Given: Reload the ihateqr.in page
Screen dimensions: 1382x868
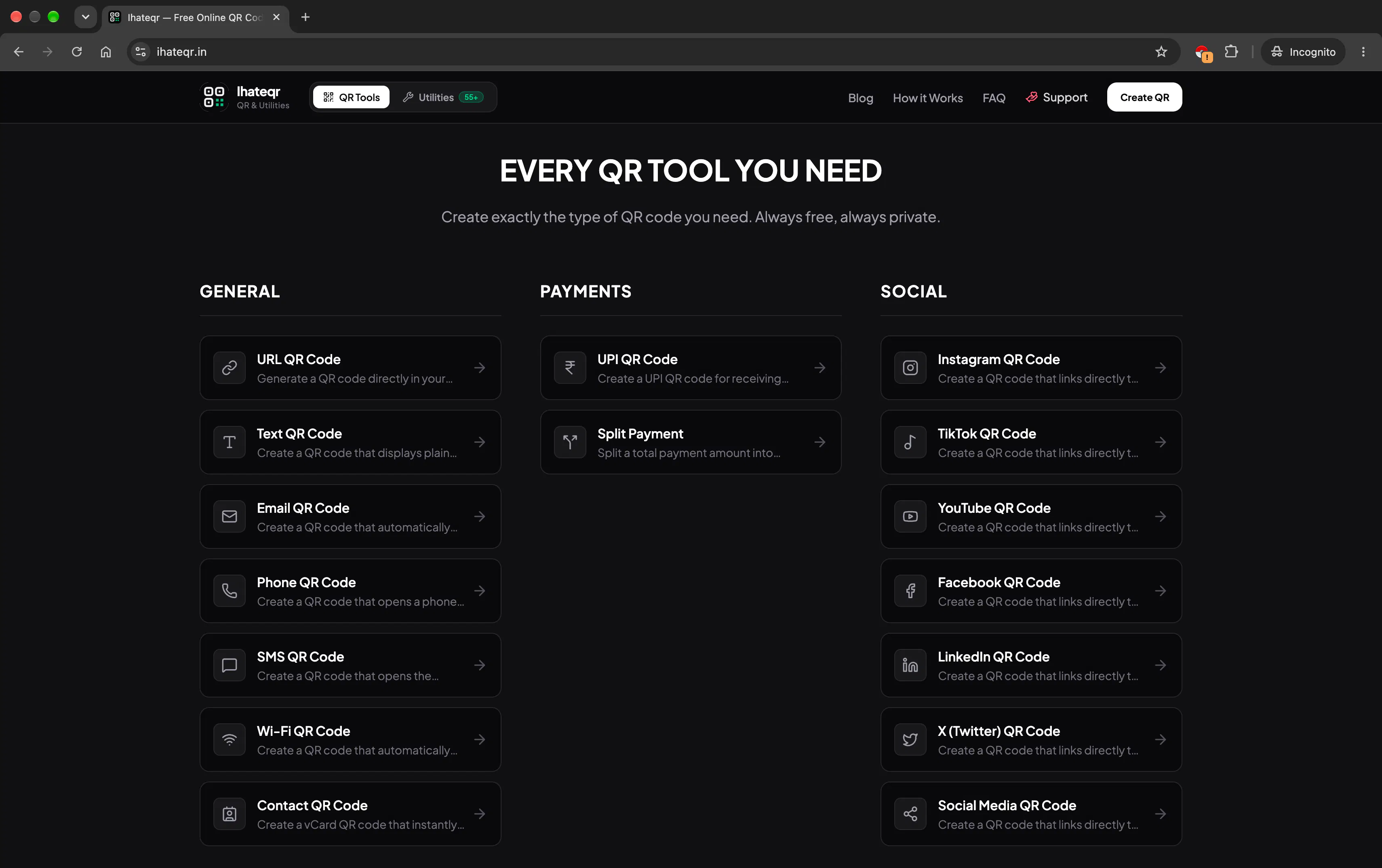Looking at the screenshot, I should pyautogui.click(x=76, y=52).
